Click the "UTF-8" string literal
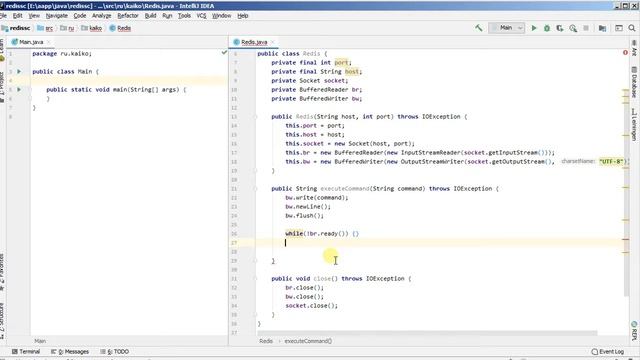The height and width of the screenshot is (360, 640). coord(611,162)
